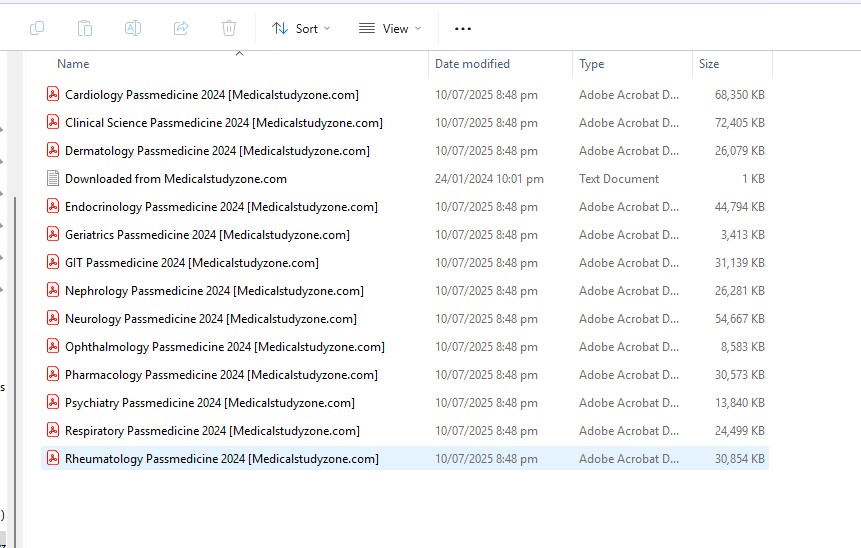Click the GIT Passmedicine PDF icon
Image resolution: width=861 pixels, height=548 pixels.
[53, 262]
